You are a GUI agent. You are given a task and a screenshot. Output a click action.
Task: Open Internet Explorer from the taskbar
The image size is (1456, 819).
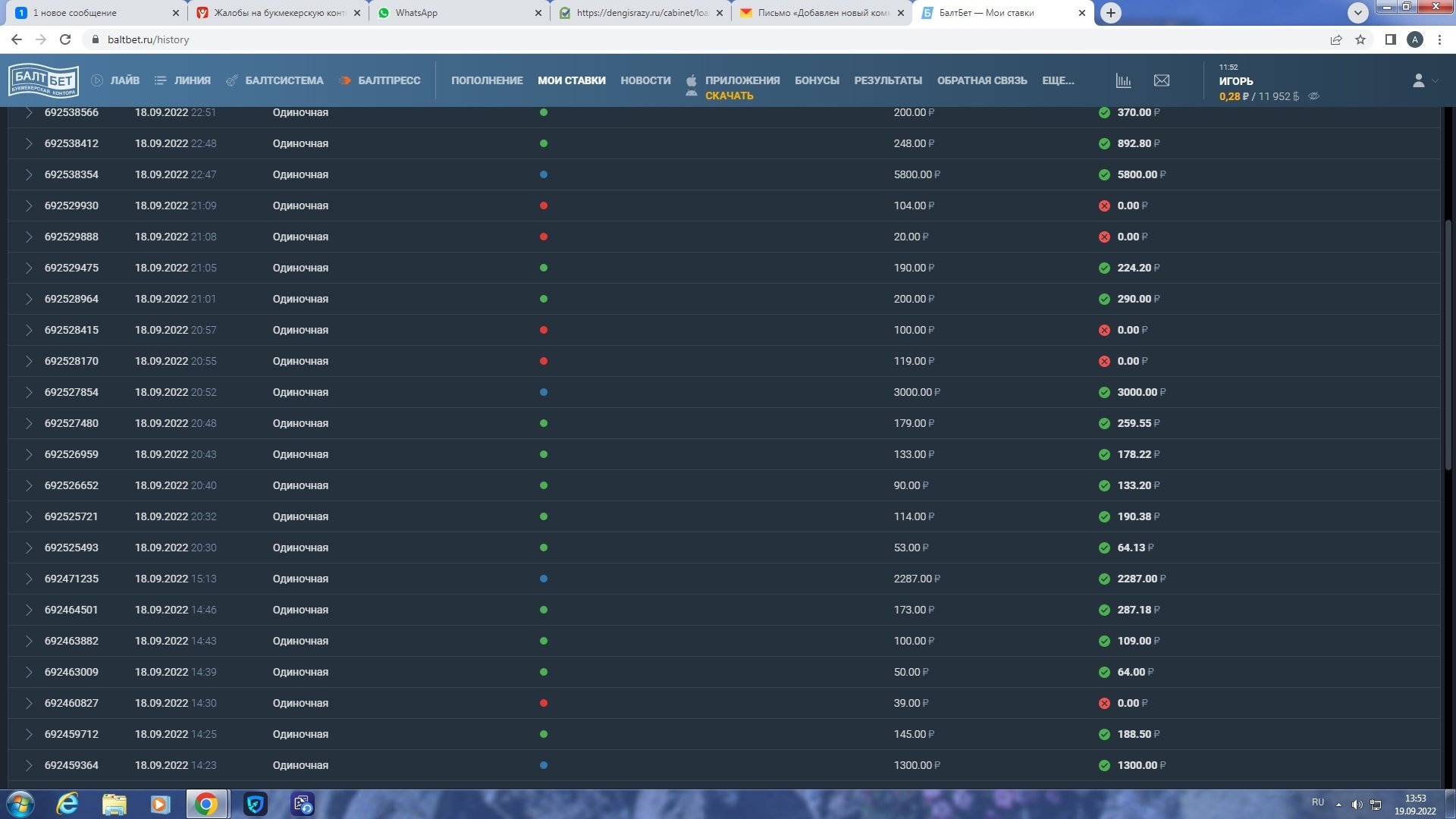tap(67, 804)
